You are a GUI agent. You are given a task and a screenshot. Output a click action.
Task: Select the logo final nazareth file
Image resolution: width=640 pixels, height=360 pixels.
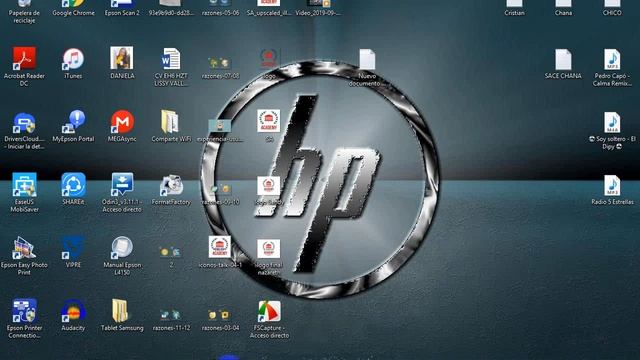pyautogui.click(x=269, y=249)
